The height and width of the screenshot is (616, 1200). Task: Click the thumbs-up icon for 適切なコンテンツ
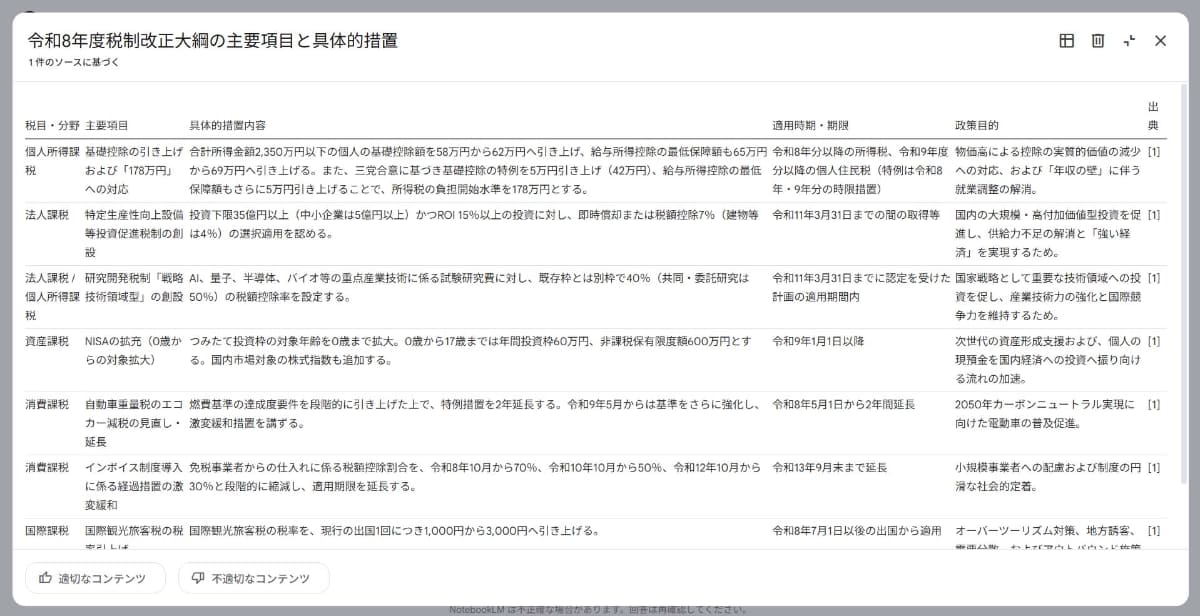pyautogui.click(x=45, y=578)
